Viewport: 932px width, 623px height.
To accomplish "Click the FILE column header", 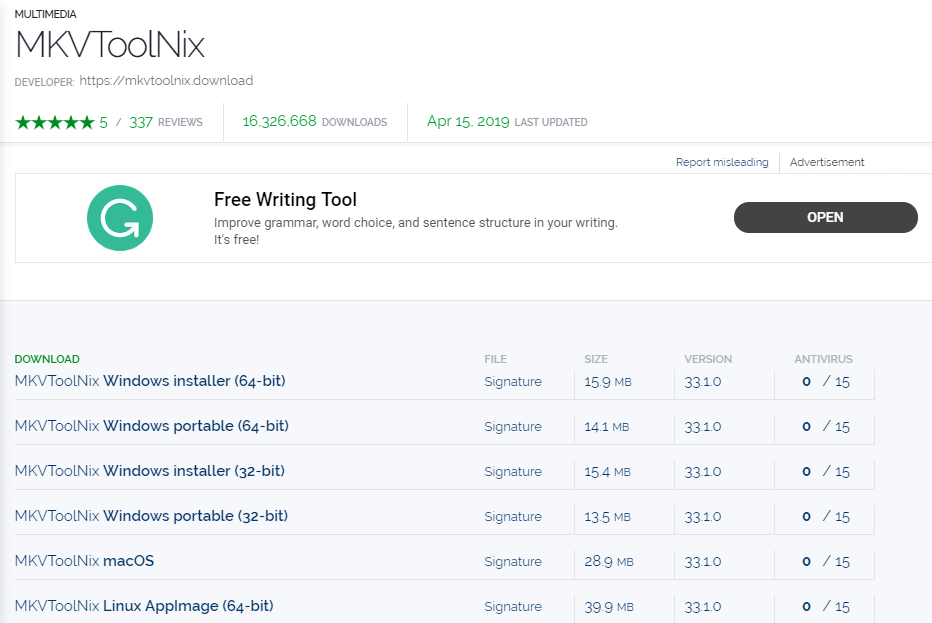I will point(495,359).
